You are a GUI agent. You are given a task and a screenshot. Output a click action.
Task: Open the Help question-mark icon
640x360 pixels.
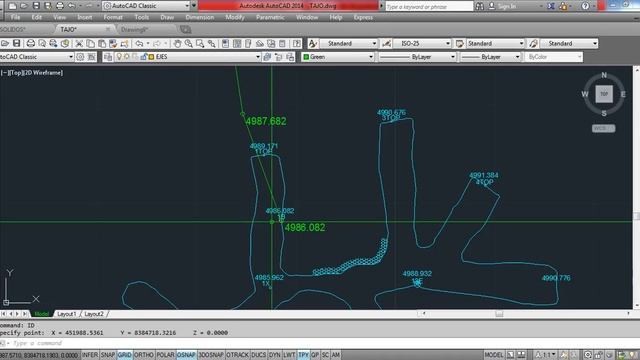coord(297,43)
